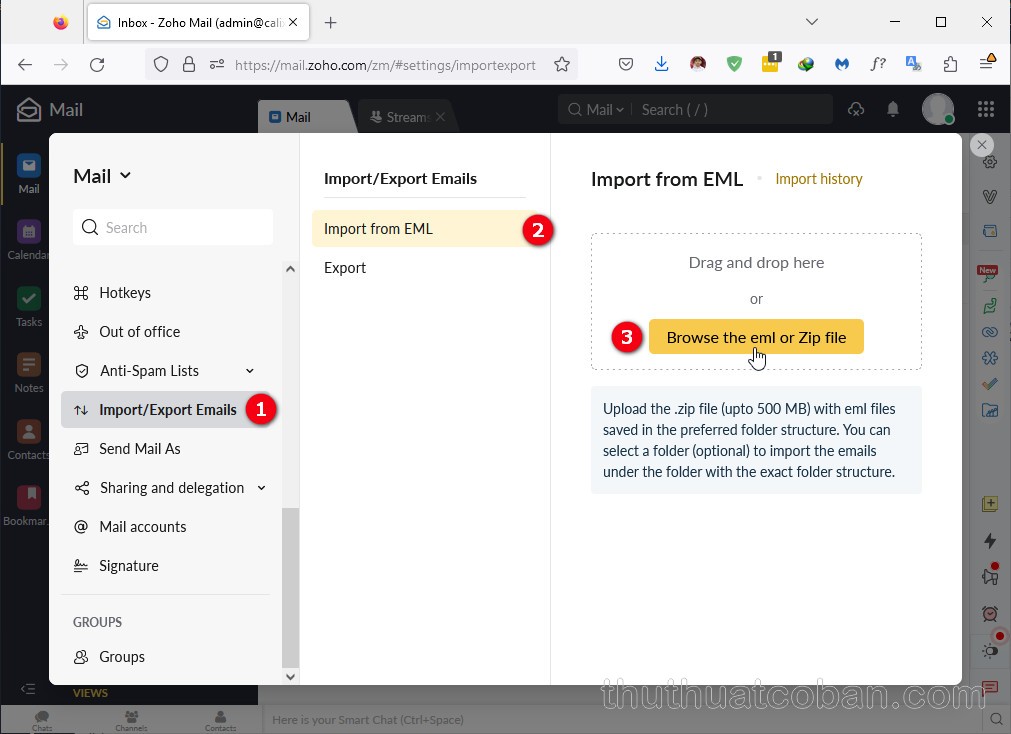
Task: Reload the page in Firefox
Action: point(97,64)
